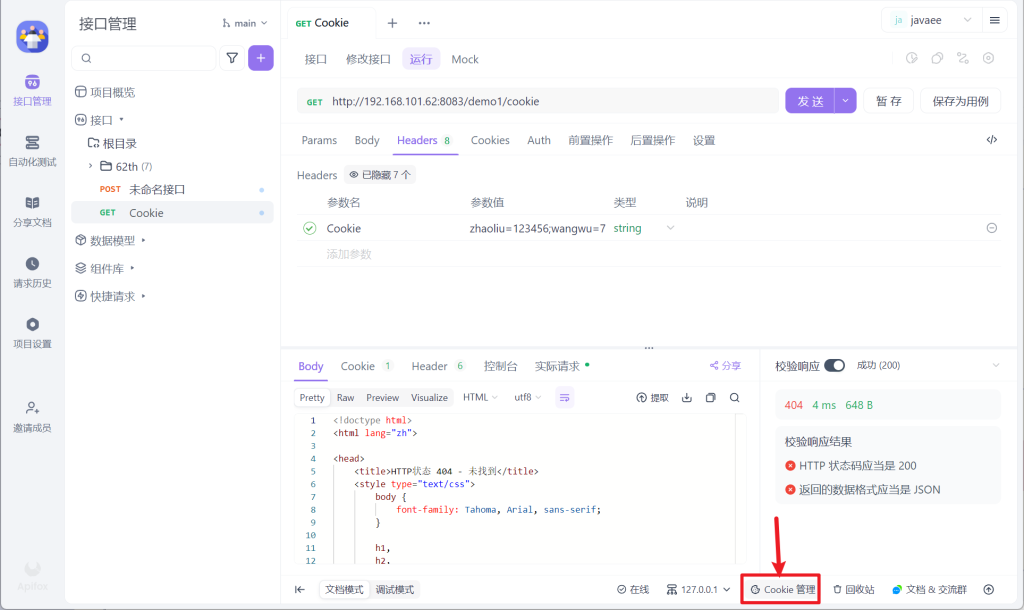1024x610 pixels.
Task: Uncheck the Cookie header row checkbox
Action: click(310, 228)
